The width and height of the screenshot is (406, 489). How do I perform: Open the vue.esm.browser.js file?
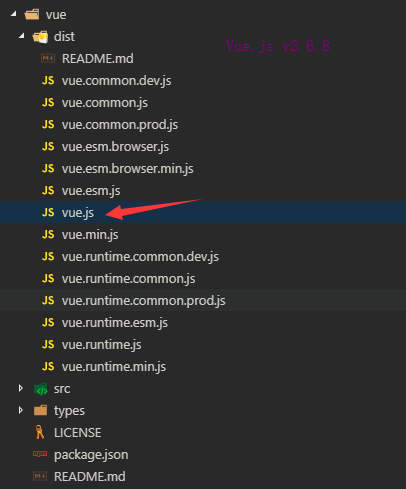point(115,147)
